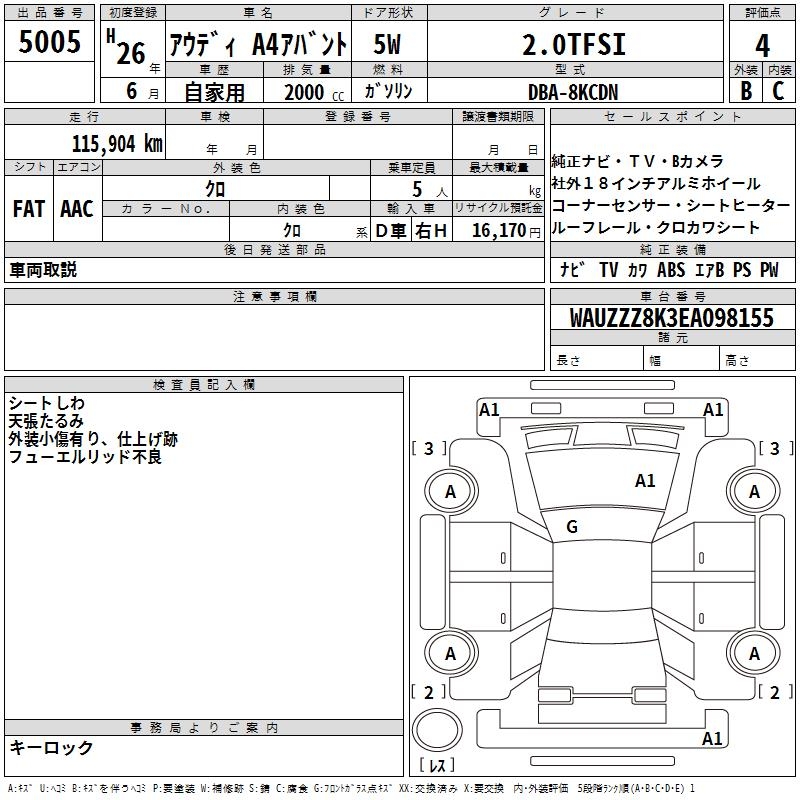Select the A1 mark on the hood

point(645,481)
